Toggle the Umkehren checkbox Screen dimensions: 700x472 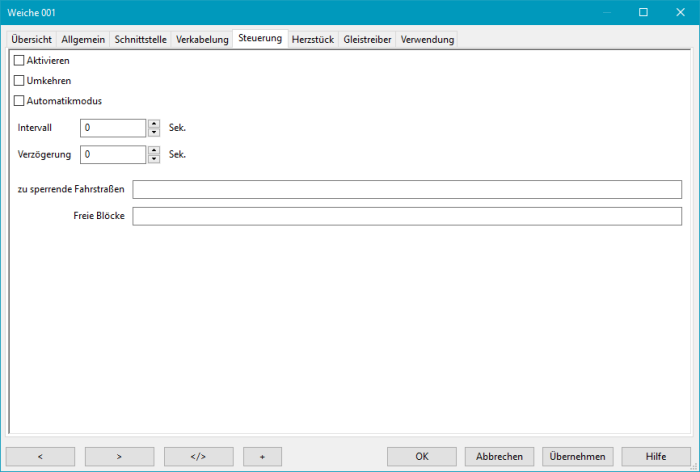click(x=19, y=81)
